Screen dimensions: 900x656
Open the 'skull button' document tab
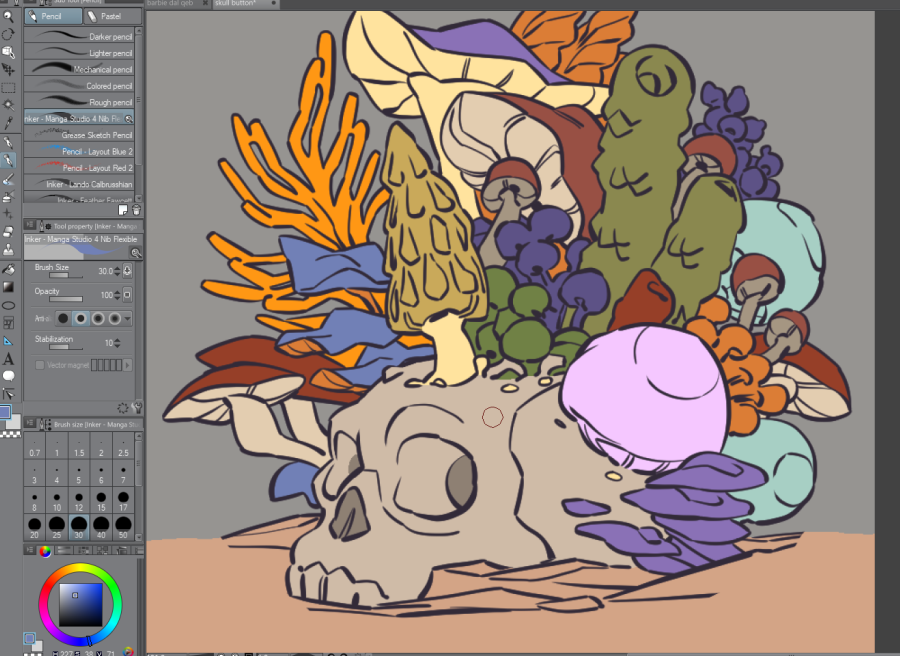pyautogui.click(x=236, y=4)
